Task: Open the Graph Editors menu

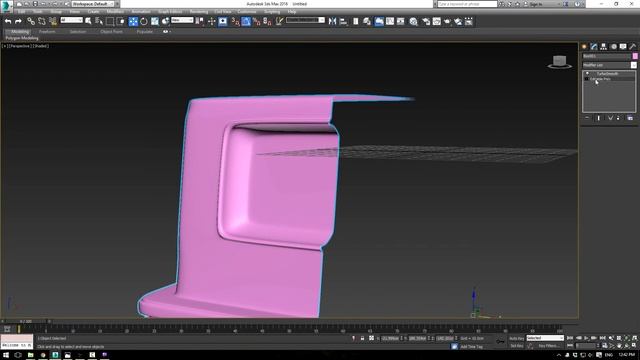Action: coord(170,12)
